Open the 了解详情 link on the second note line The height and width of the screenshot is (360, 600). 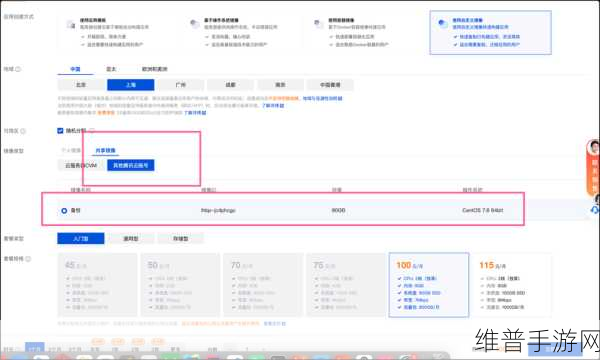coord(273,106)
